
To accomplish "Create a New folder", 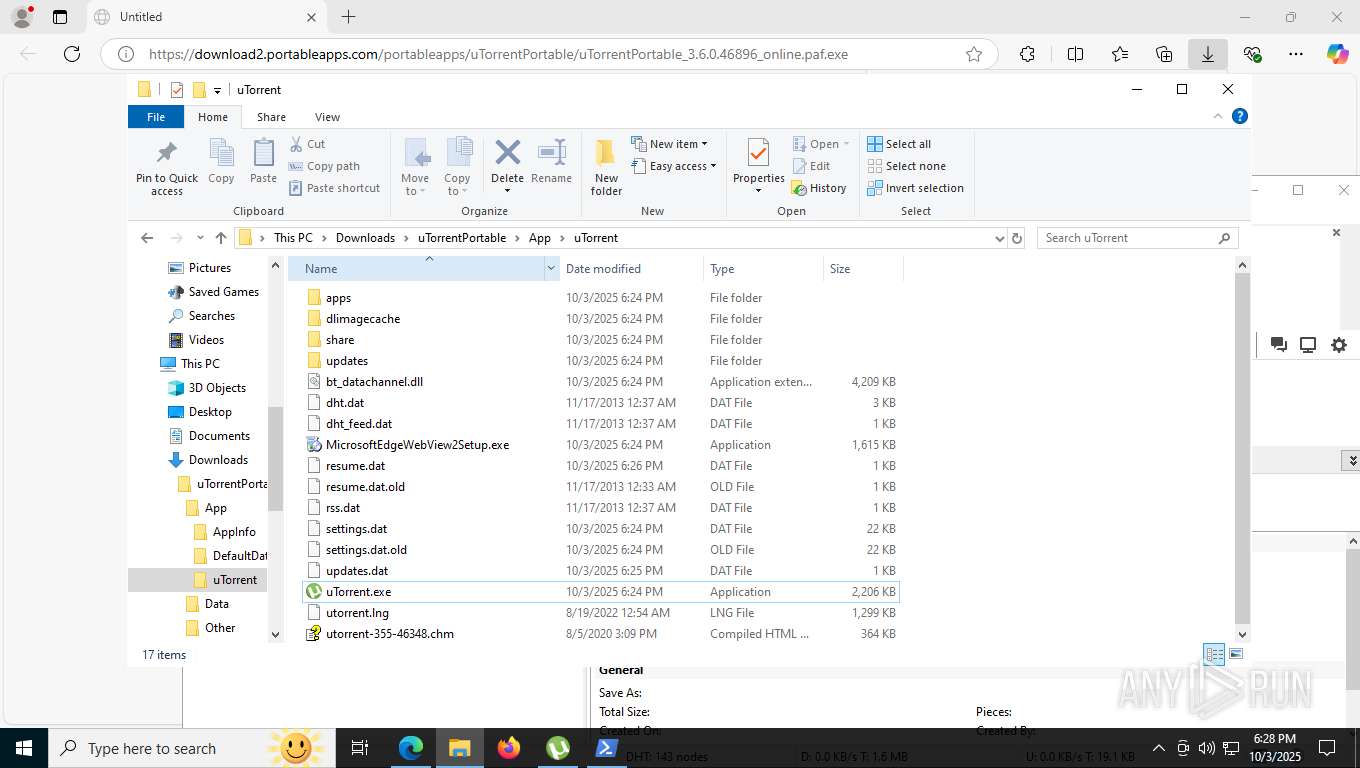I will pos(606,167).
